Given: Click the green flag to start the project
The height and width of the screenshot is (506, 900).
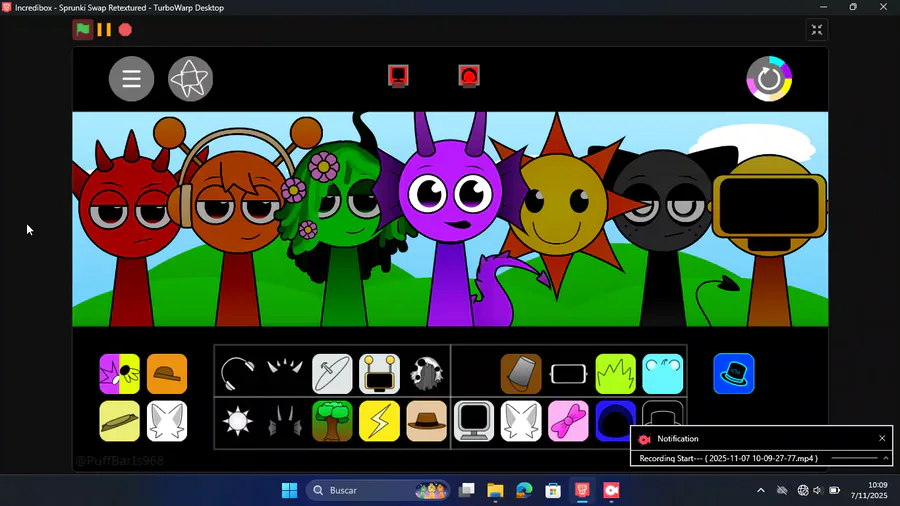Looking at the screenshot, I should pos(83,30).
